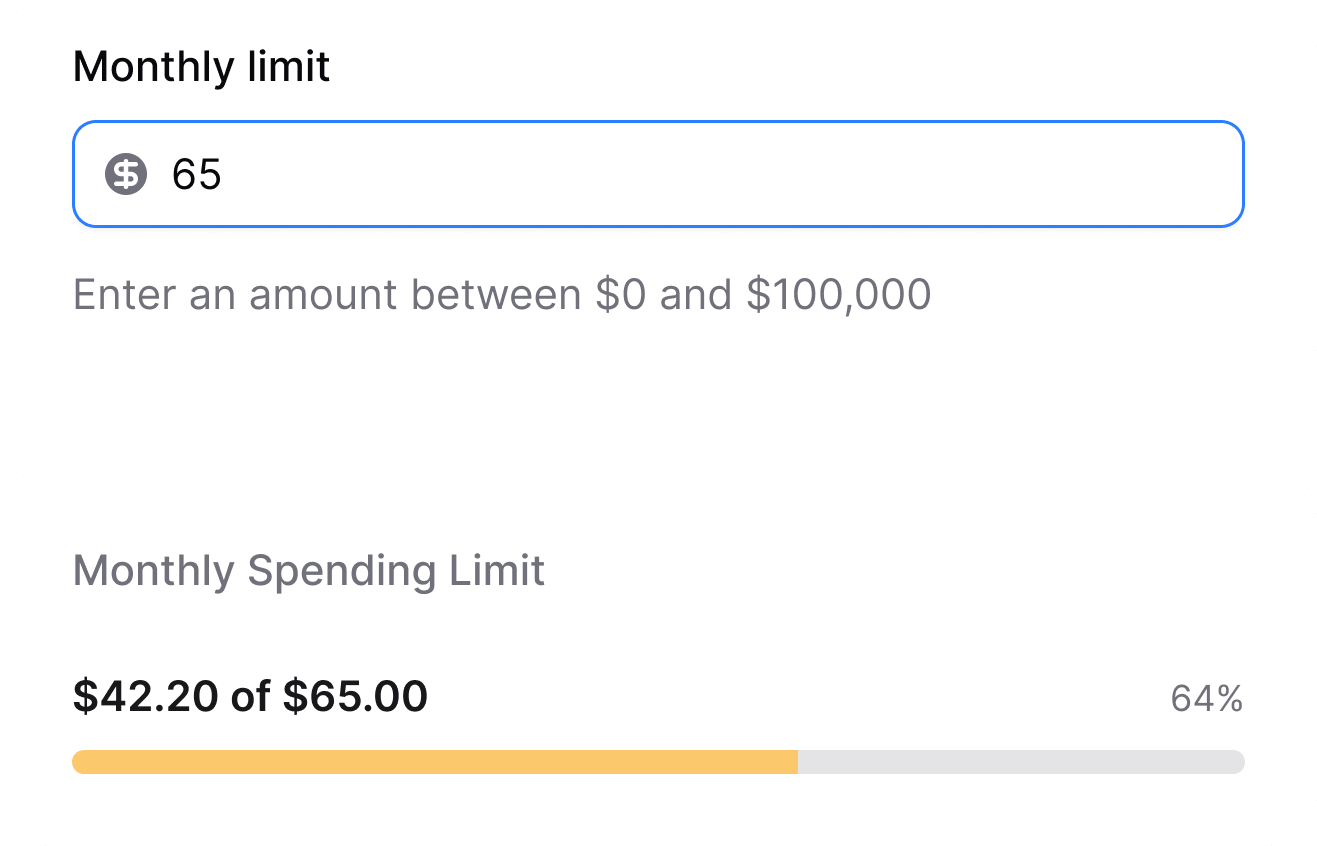The width and height of the screenshot is (1317, 846).
Task: Click the $42.20 of $65.00 text
Action: (249, 696)
